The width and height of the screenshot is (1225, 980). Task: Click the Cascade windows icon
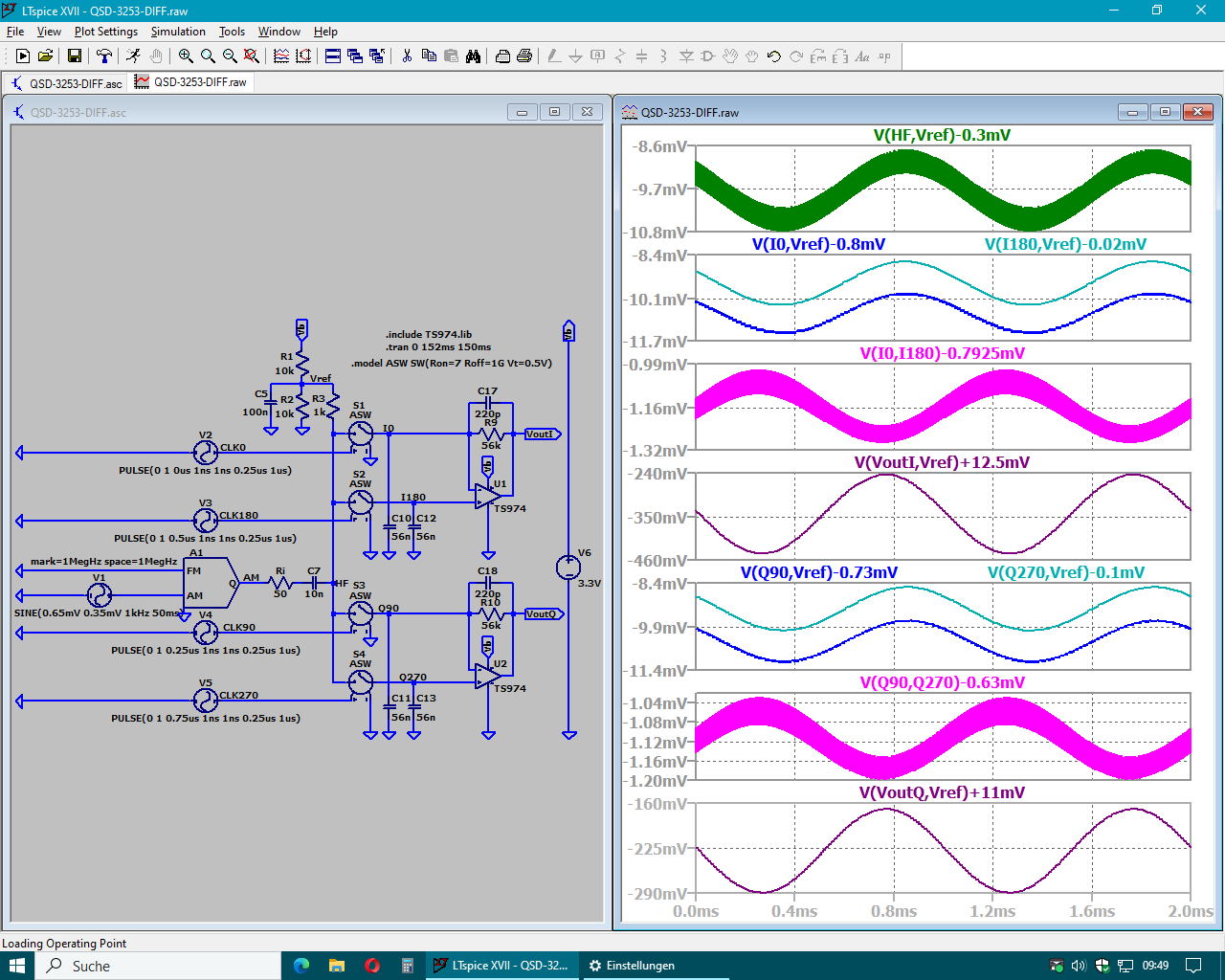coord(355,56)
